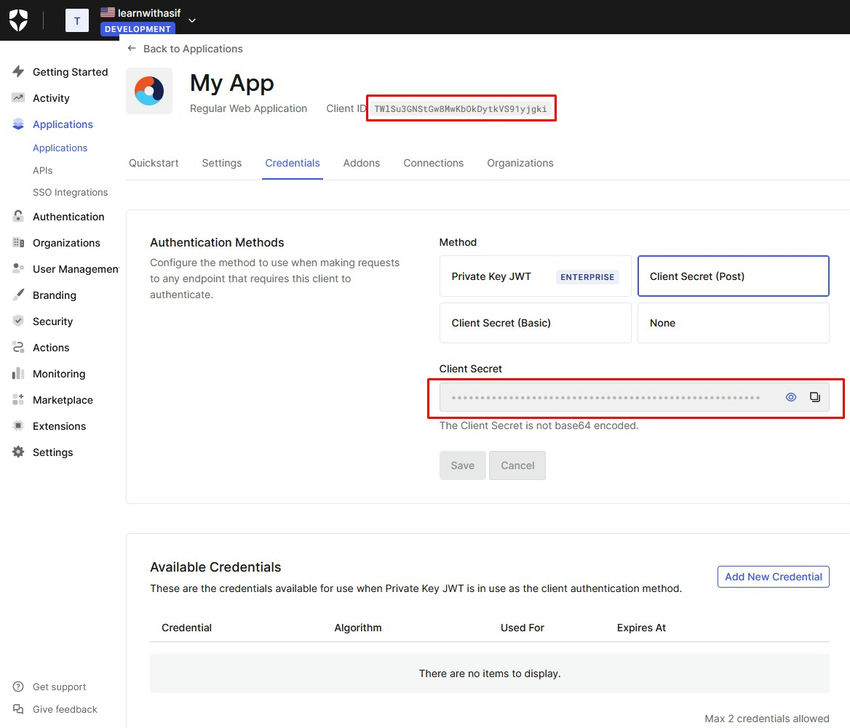Reveal the Client Secret with eye icon

coord(790,397)
